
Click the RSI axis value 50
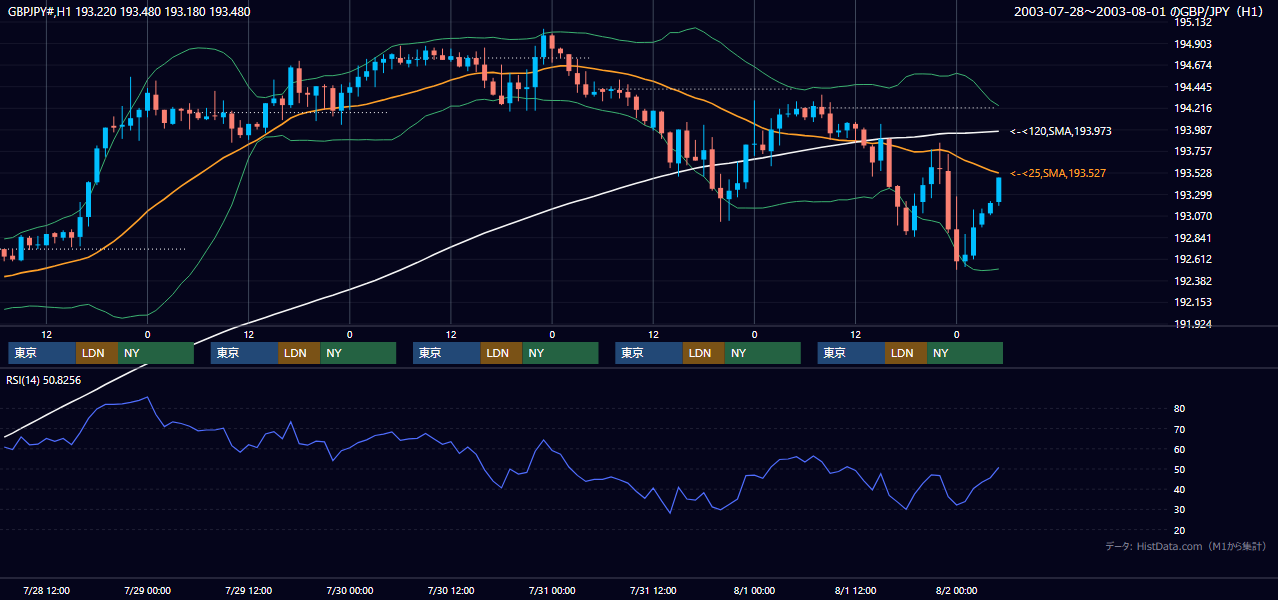[1179, 469]
